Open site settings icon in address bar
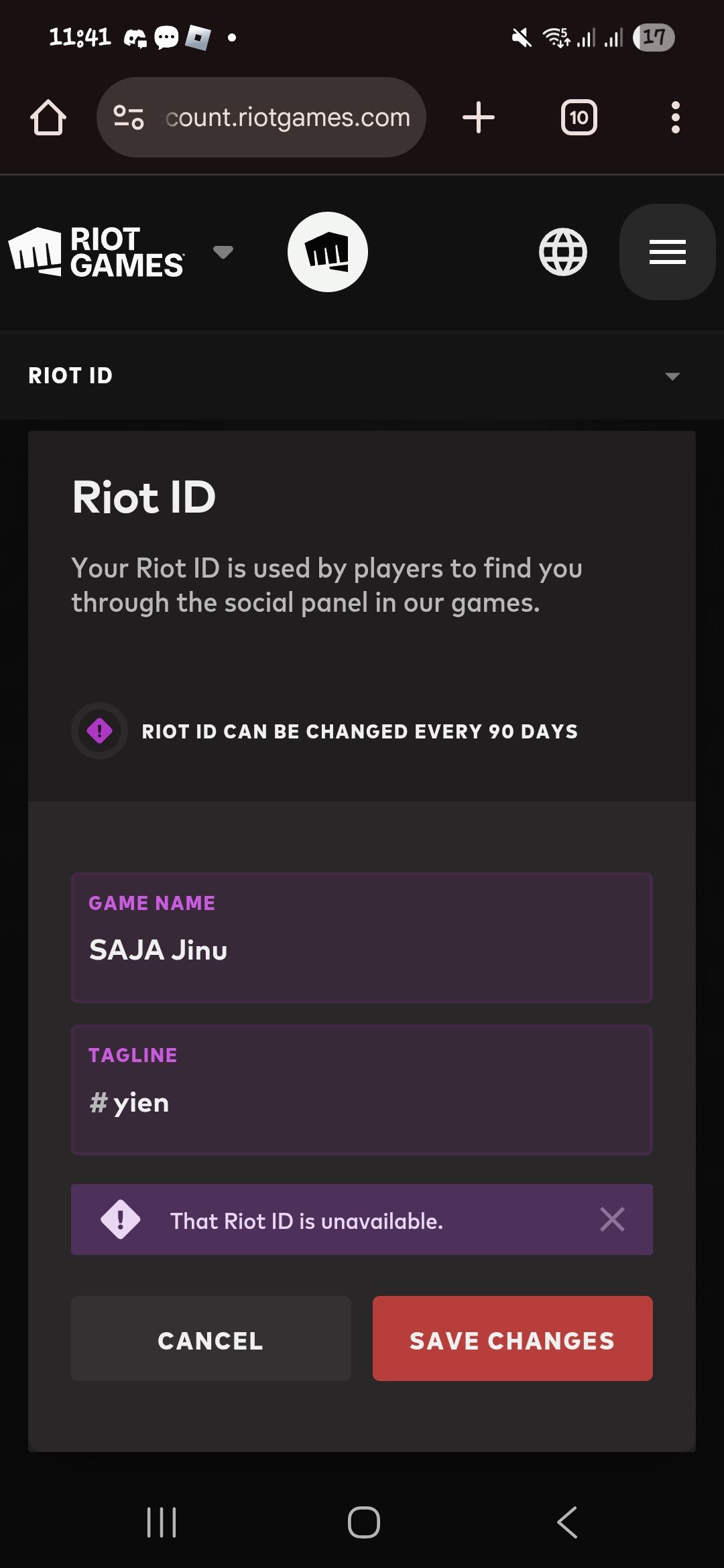This screenshot has width=724, height=1568. tap(129, 117)
